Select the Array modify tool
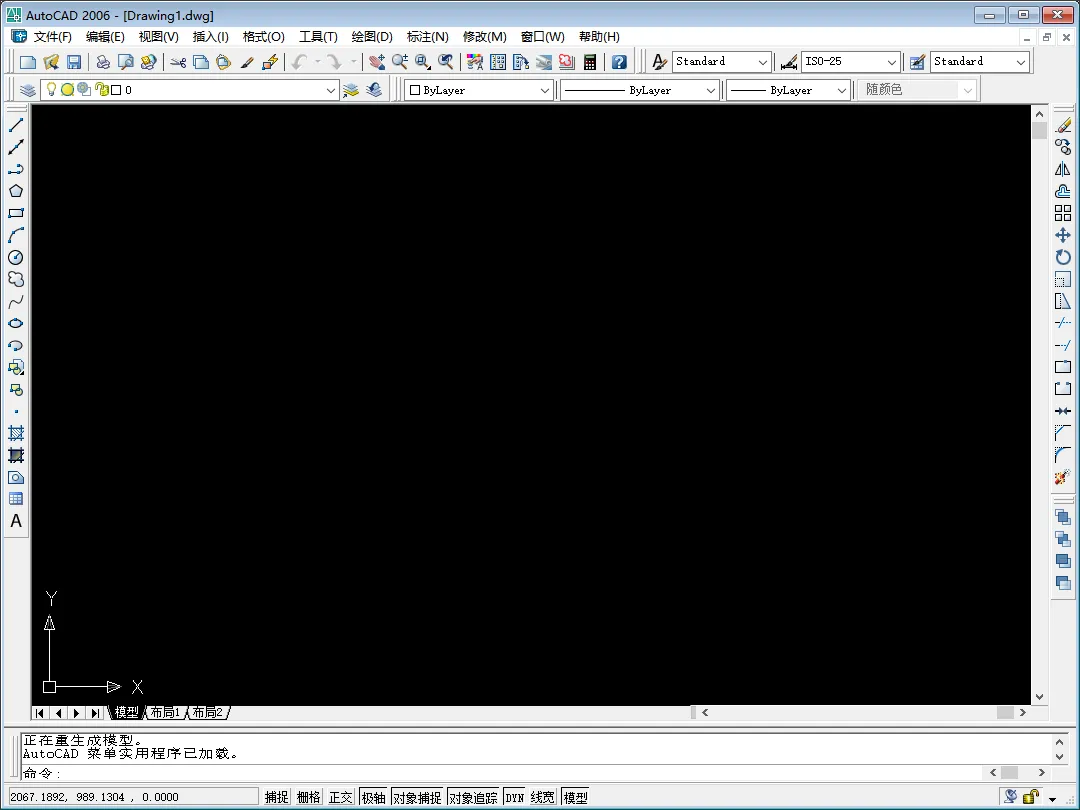 (1063, 213)
